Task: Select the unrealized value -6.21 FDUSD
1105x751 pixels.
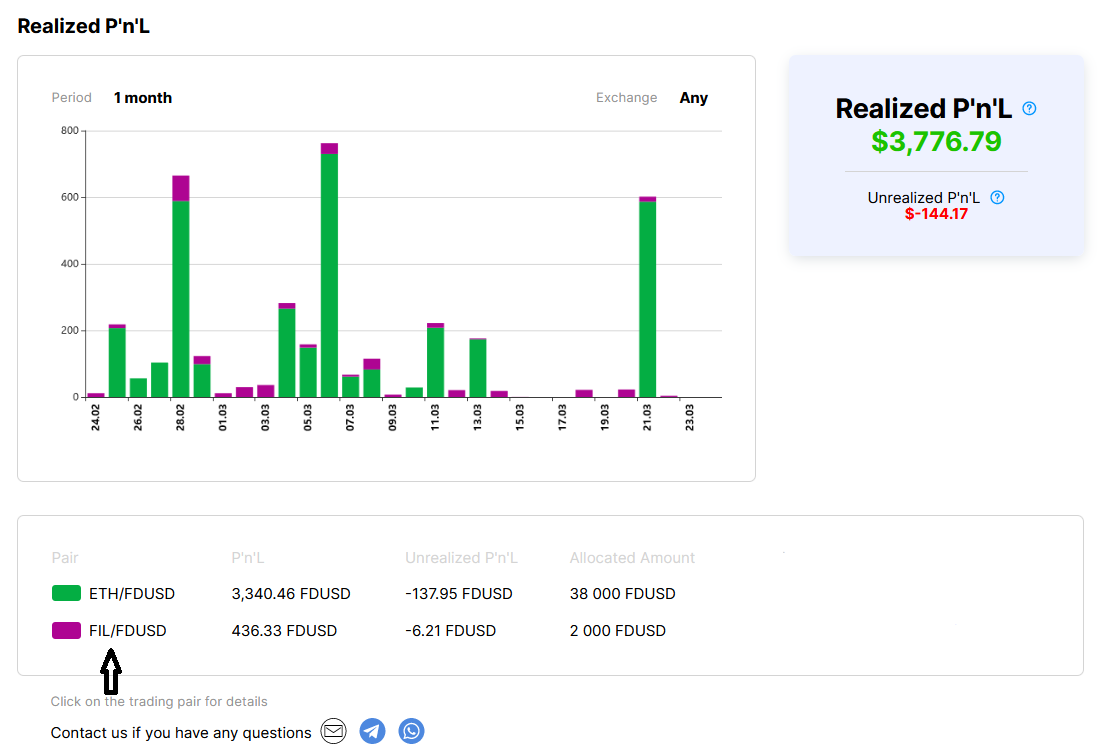Action: (450, 631)
